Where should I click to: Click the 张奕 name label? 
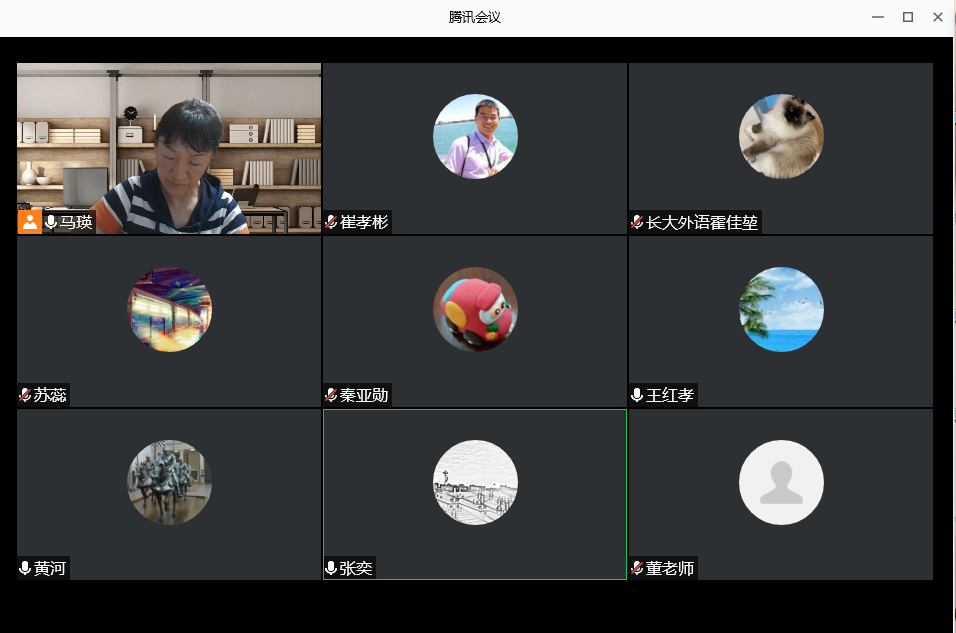click(x=356, y=568)
